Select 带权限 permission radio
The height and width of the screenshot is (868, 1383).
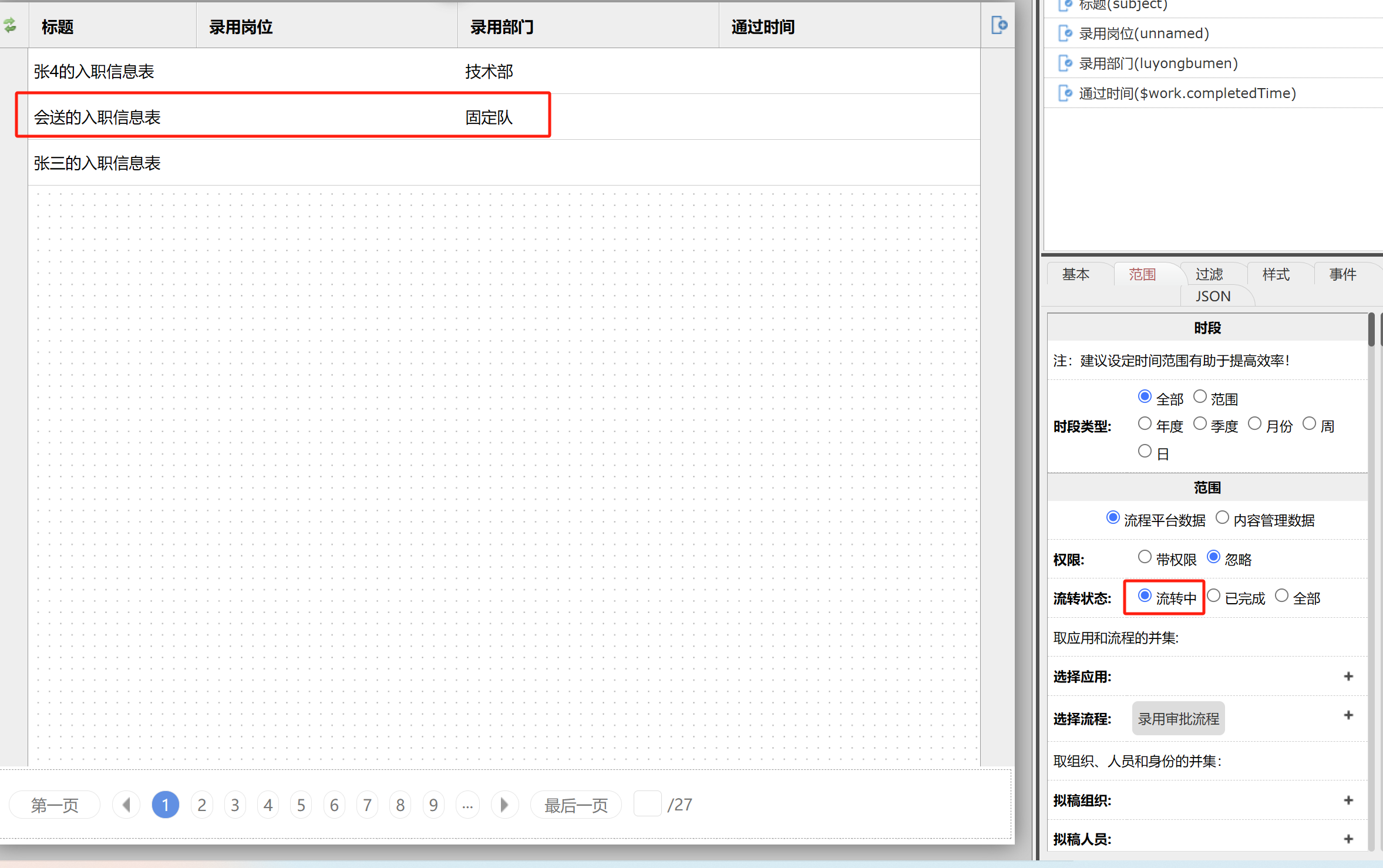[x=1145, y=557]
